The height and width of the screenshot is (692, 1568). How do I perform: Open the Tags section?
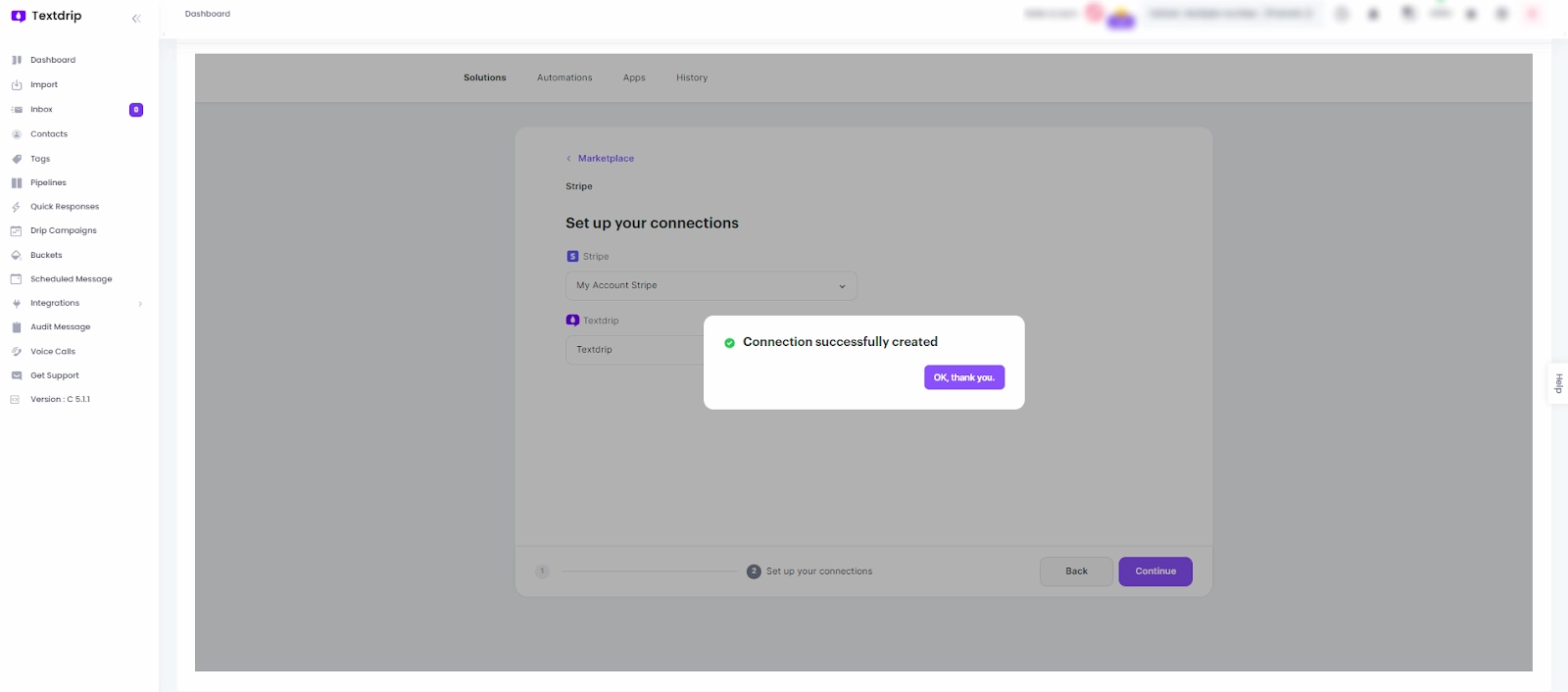tap(40, 159)
